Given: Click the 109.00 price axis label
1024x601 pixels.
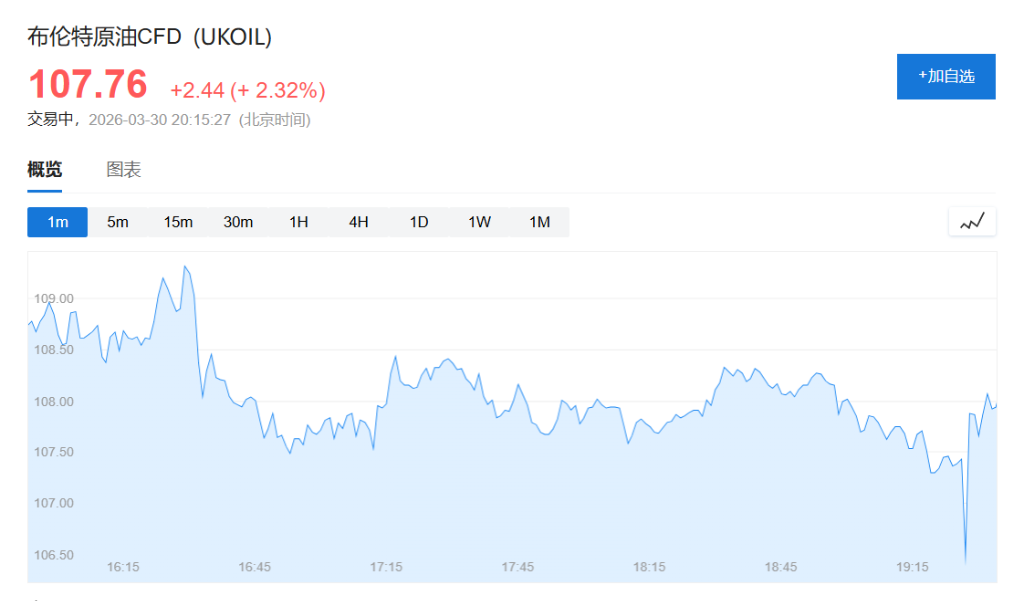Looking at the screenshot, I should point(54,298).
